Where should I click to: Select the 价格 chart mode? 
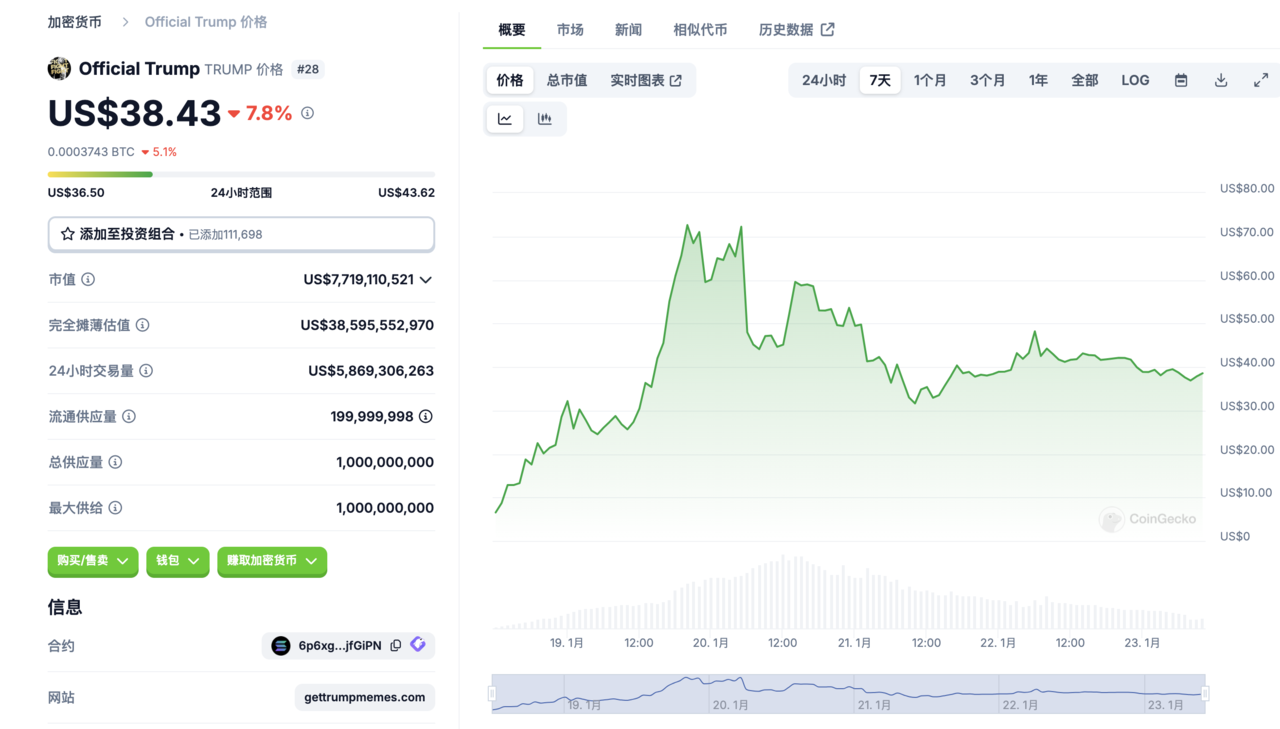click(x=510, y=80)
